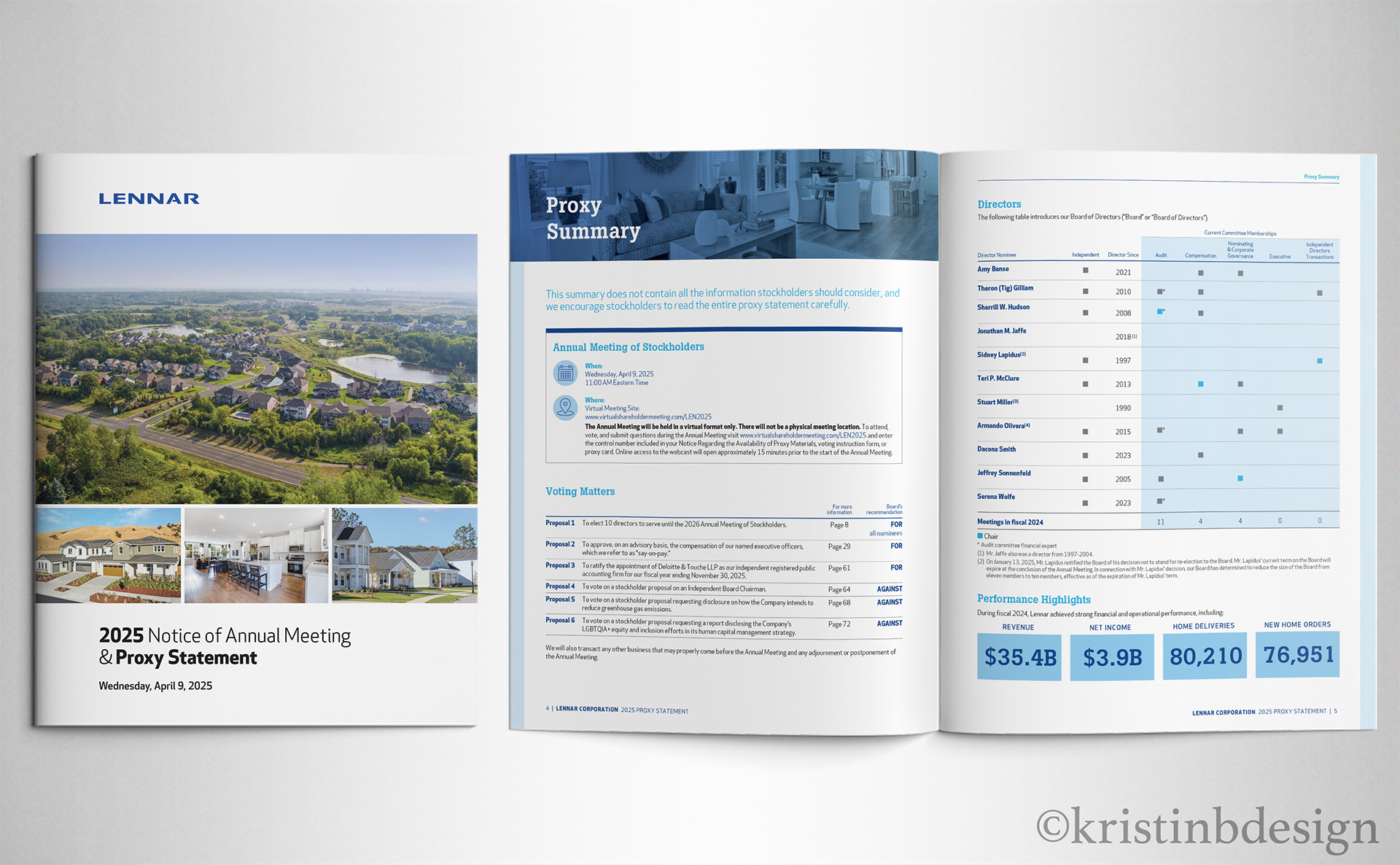Select director name Teri P. McClure
1400x865 pixels.
998,379
